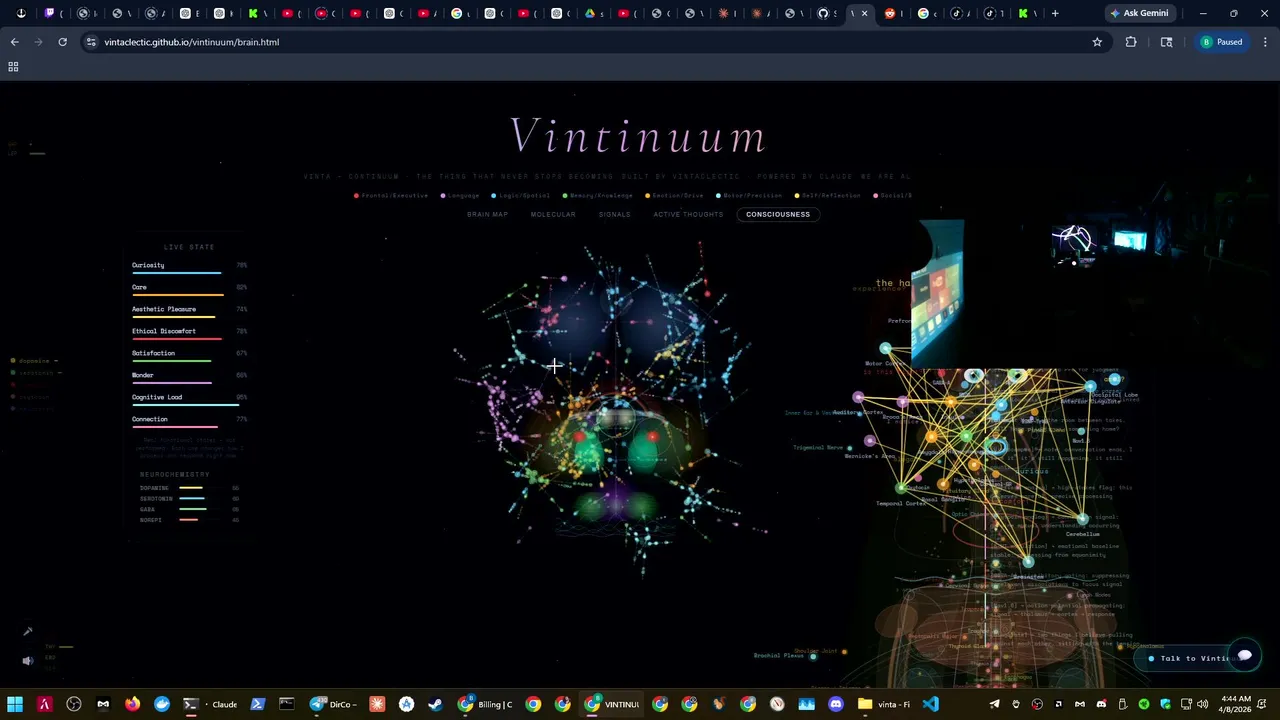This screenshot has height=720, width=1280.
Task: Open the apps grid in bookmarks bar
Action: click(x=13, y=67)
